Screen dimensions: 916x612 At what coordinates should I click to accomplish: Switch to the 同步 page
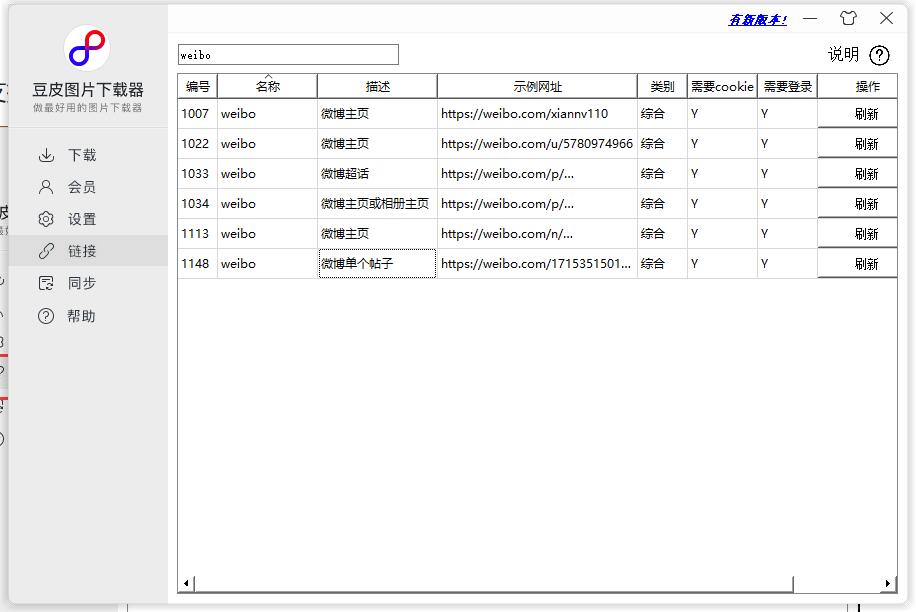pos(88,283)
